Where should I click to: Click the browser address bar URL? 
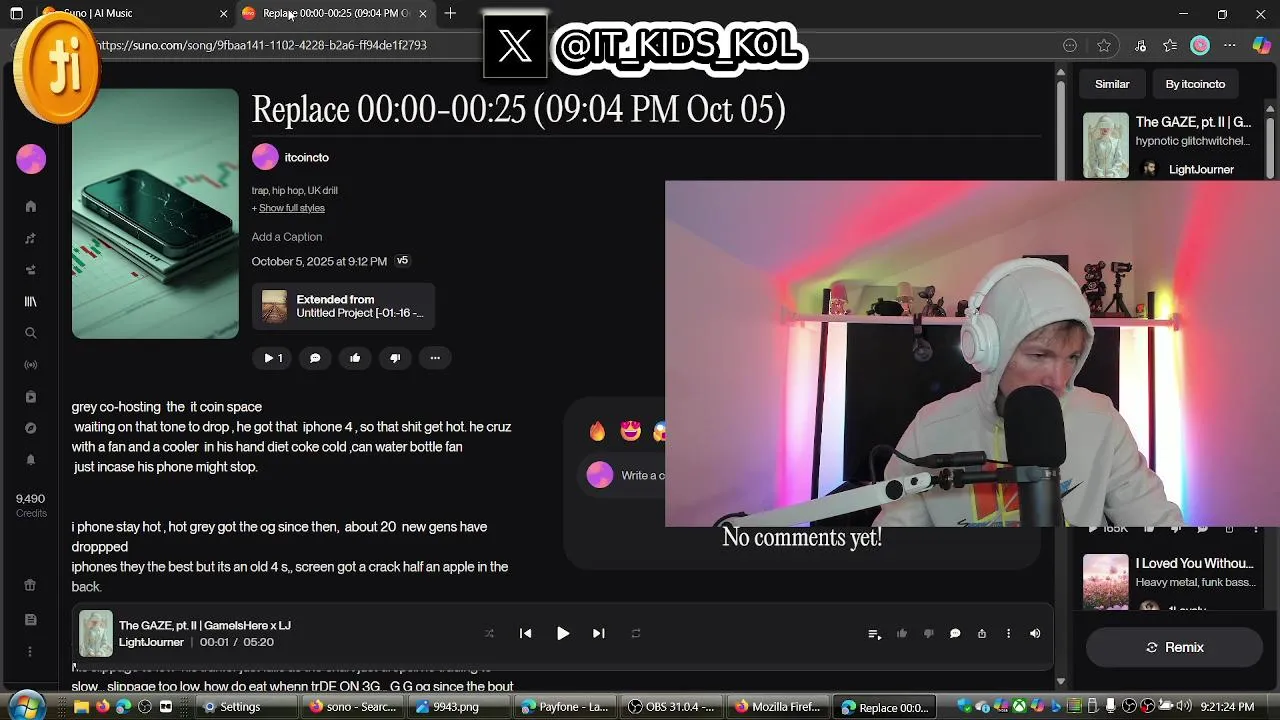pyautogui.click(x=262, y=45)
